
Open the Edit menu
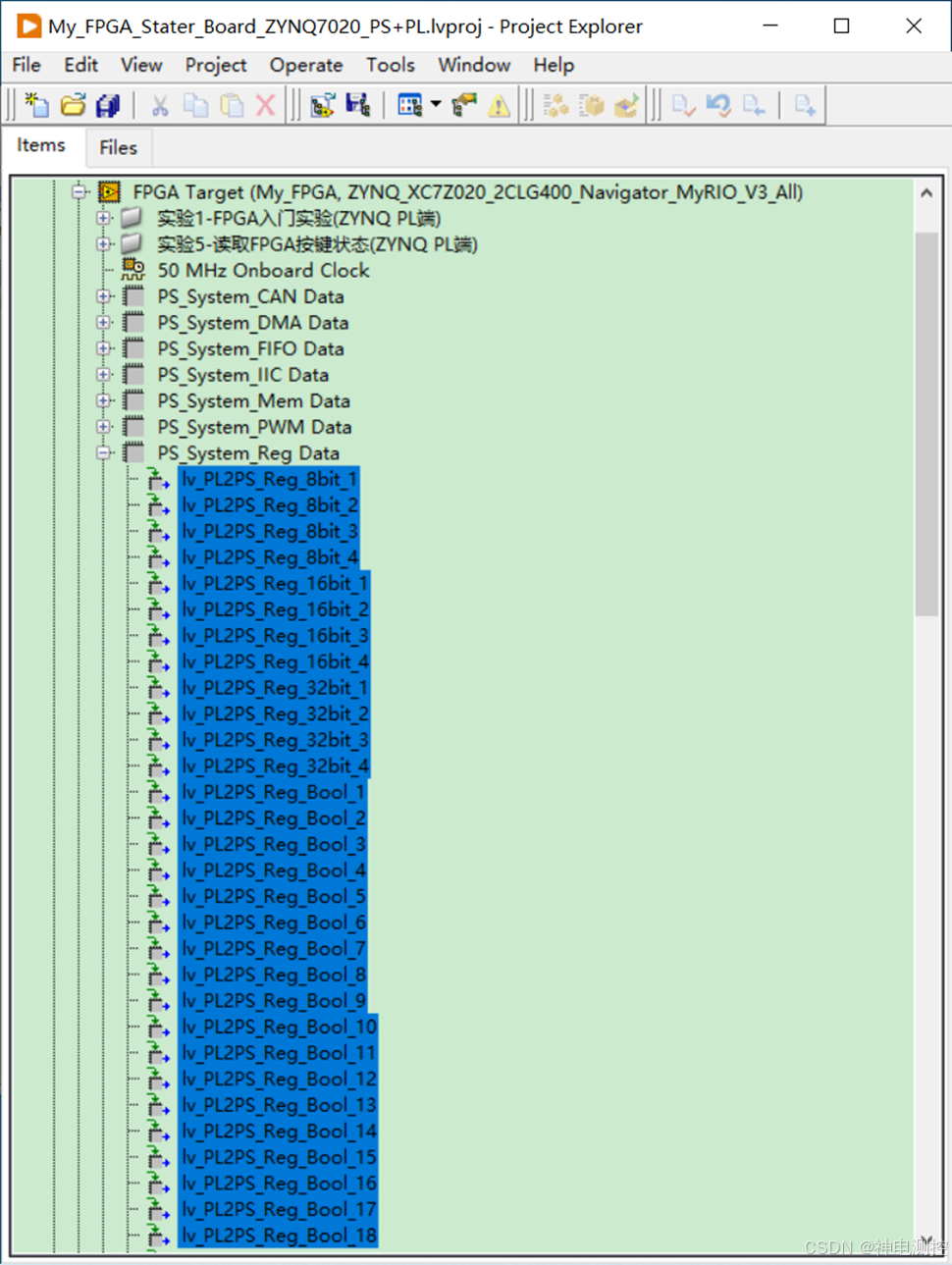[80, 65]
